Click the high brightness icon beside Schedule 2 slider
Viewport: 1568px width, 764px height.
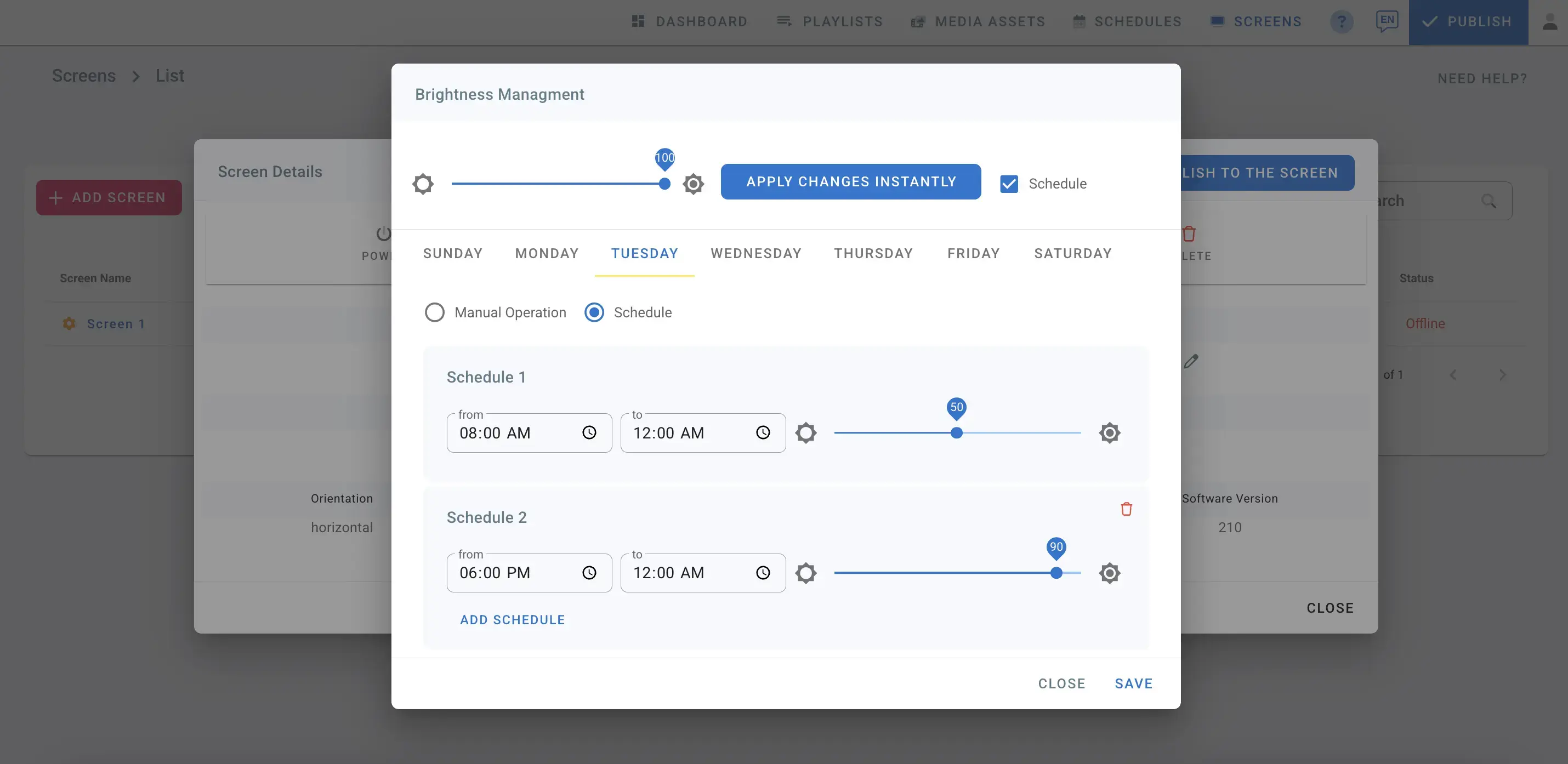point(1109,572)
